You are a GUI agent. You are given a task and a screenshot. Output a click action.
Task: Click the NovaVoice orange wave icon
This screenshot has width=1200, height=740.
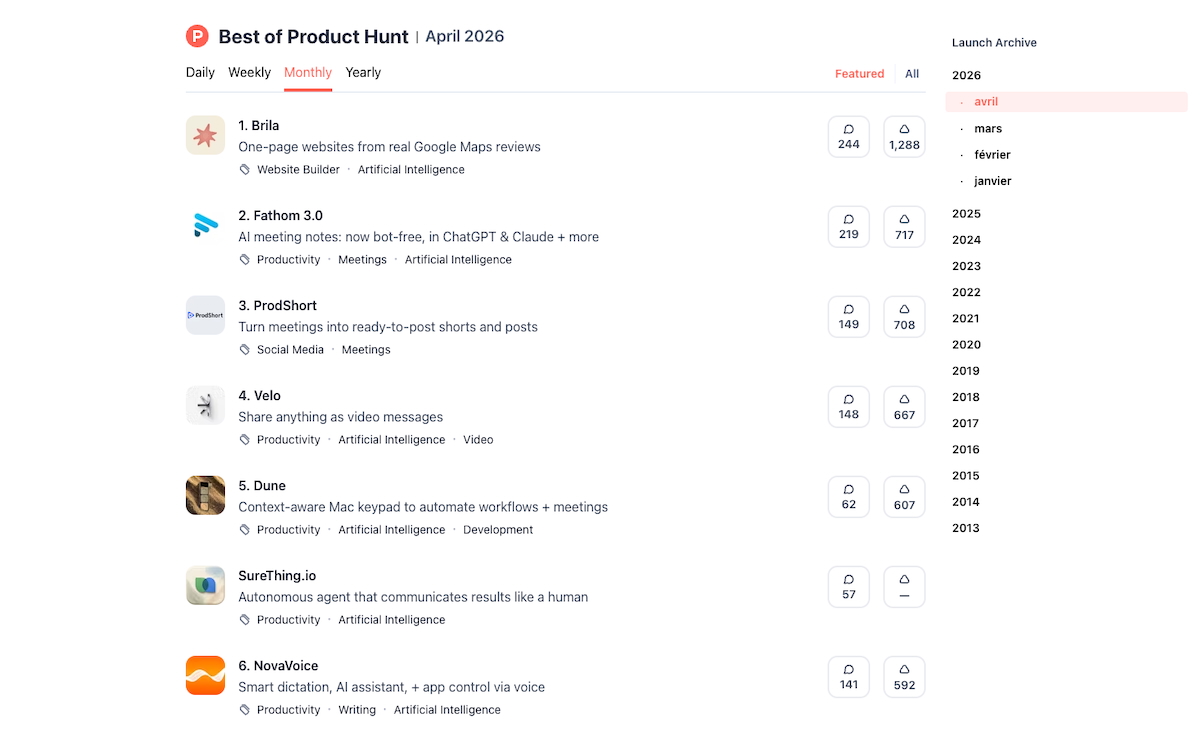pos(205,675)
